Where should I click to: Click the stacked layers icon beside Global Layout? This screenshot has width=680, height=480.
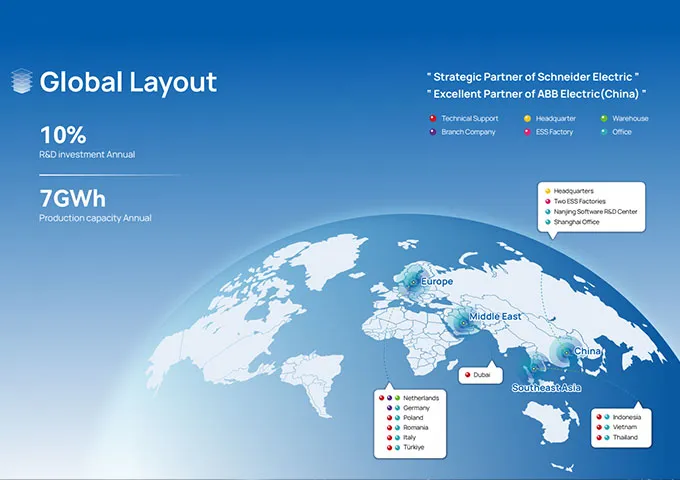22,81
